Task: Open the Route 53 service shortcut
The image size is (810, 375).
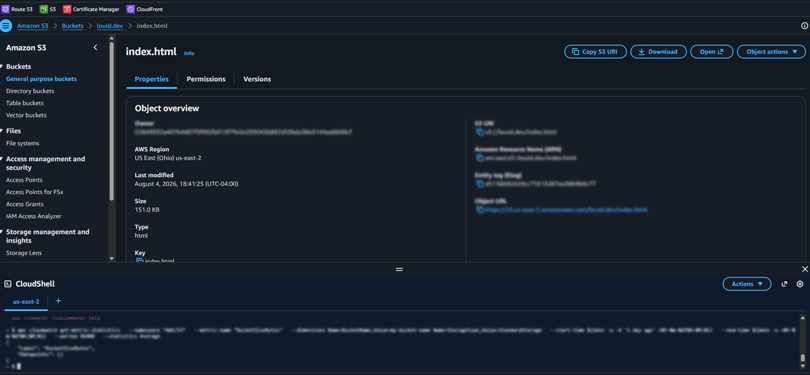Action: click(18, 9)
